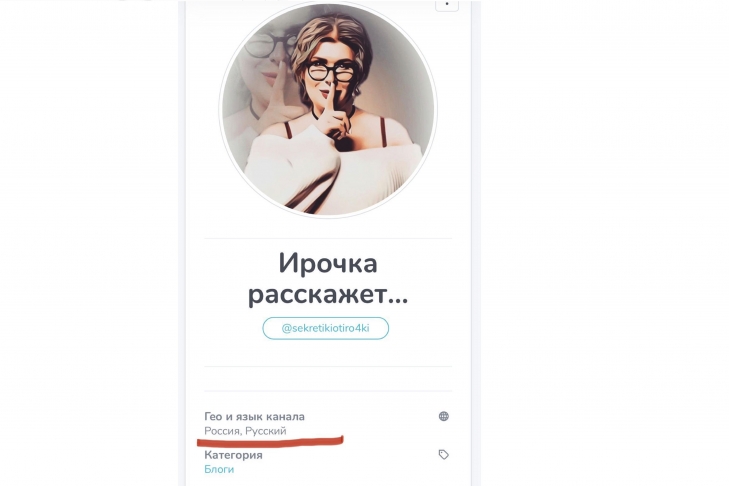The height and width of the screenshot is (486, 729).
Task: Open the Блоги category link
Action: [219, 469]
